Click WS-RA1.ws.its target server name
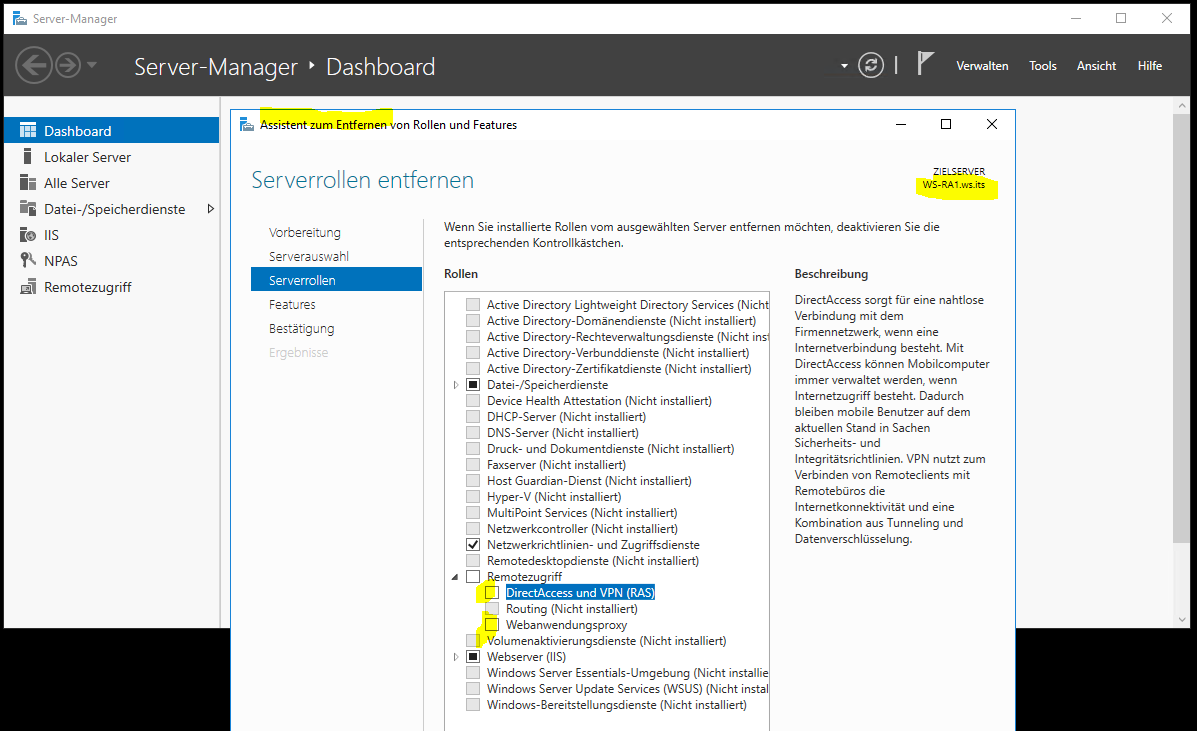 (x=953, y=185)
